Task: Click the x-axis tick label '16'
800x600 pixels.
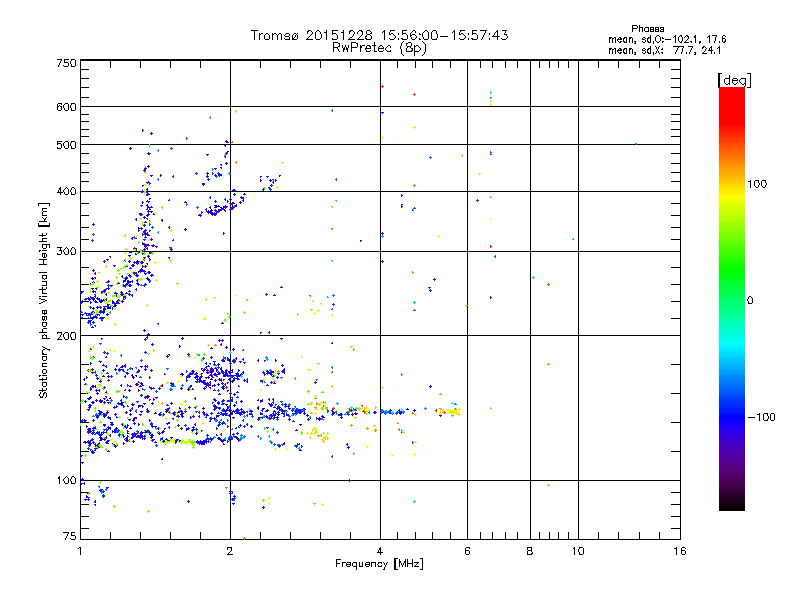Action: (680, 551)
